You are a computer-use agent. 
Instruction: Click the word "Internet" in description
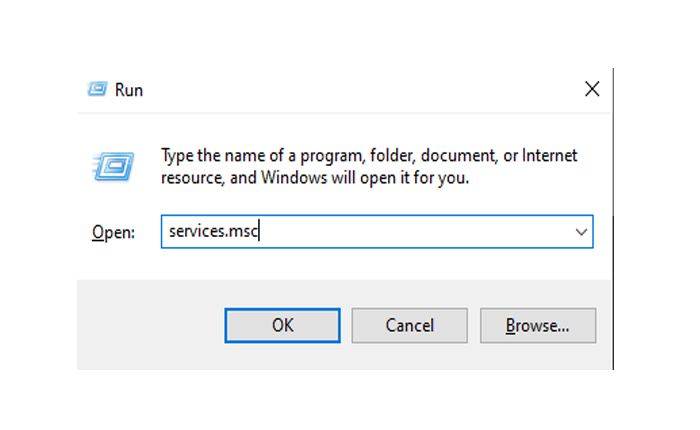(549, 156)
